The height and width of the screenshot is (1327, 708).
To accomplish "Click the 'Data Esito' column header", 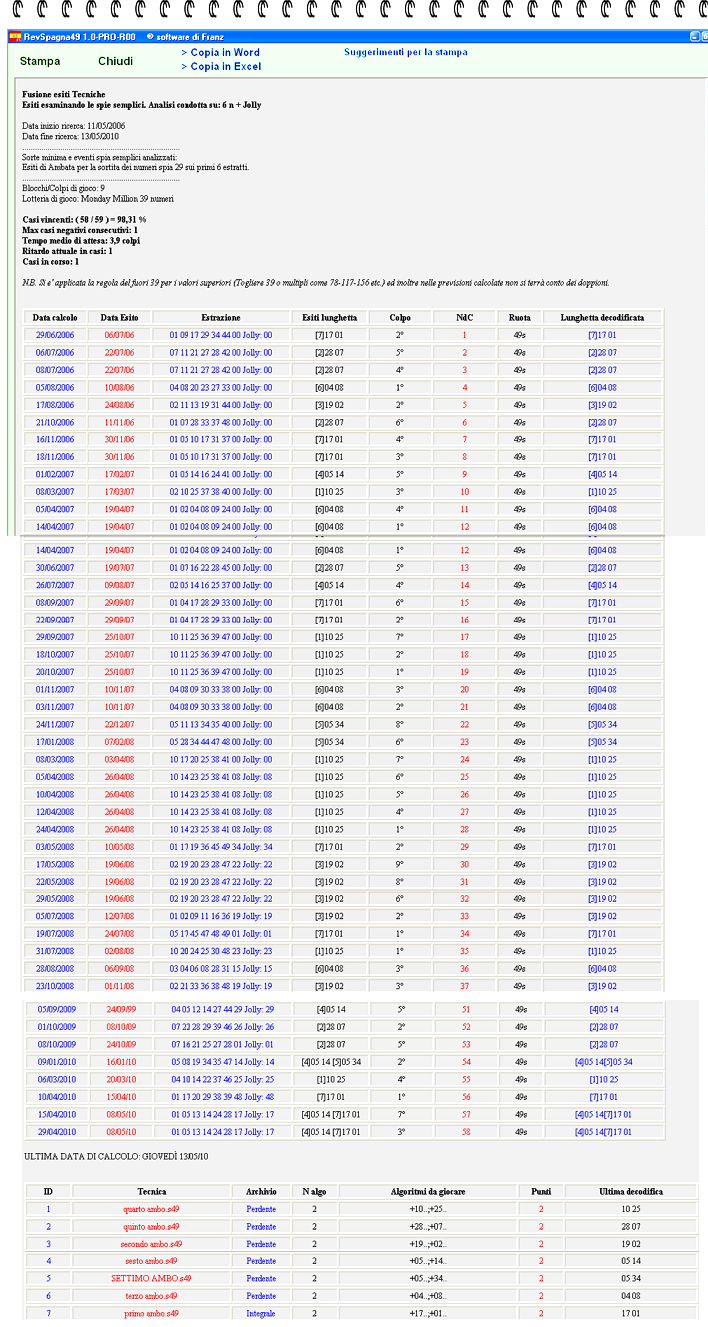I will click(x=120, y=317).
